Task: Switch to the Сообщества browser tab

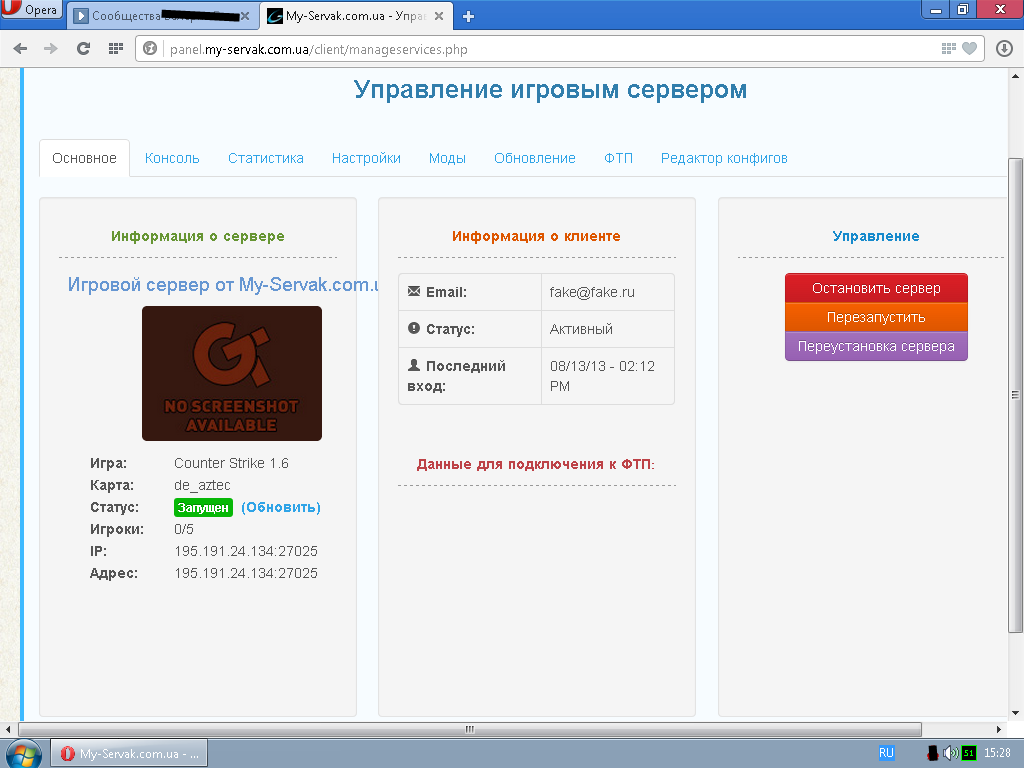Action: pos(162,16)
